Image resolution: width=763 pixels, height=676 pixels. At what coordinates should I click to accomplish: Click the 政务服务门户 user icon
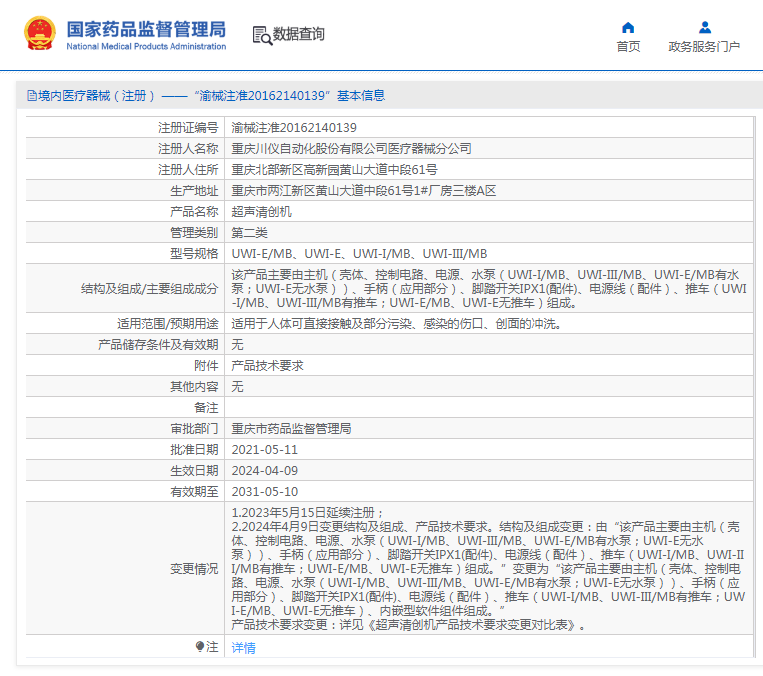705,27
